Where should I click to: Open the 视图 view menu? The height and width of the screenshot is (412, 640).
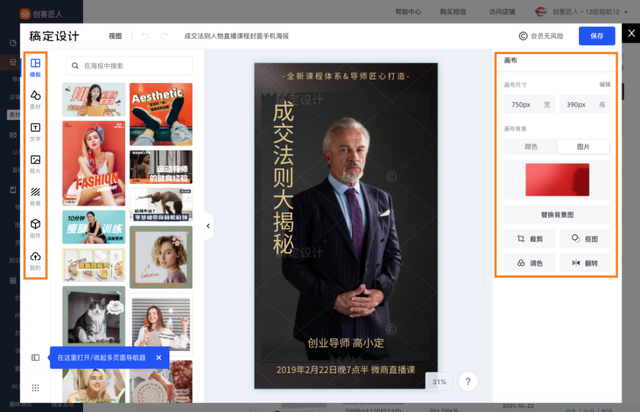(x=115, y=36)
